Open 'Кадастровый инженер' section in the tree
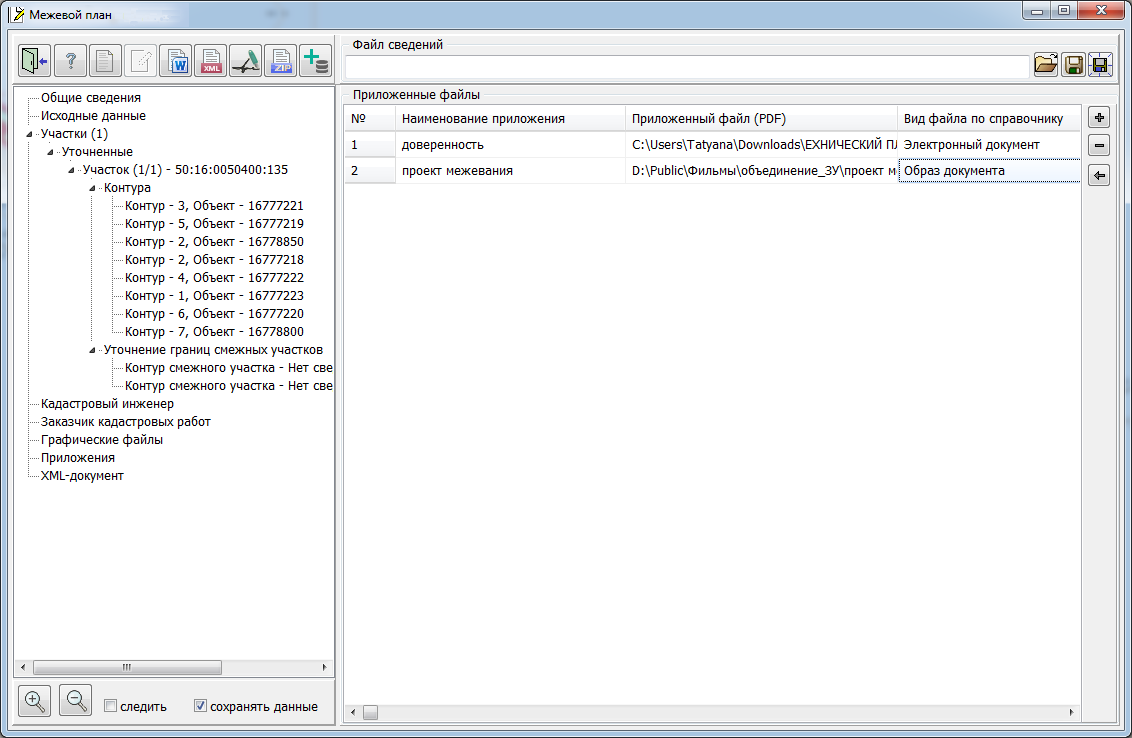Image resolution: width=1132 pixels, height=738 pixels. [107, 404]
